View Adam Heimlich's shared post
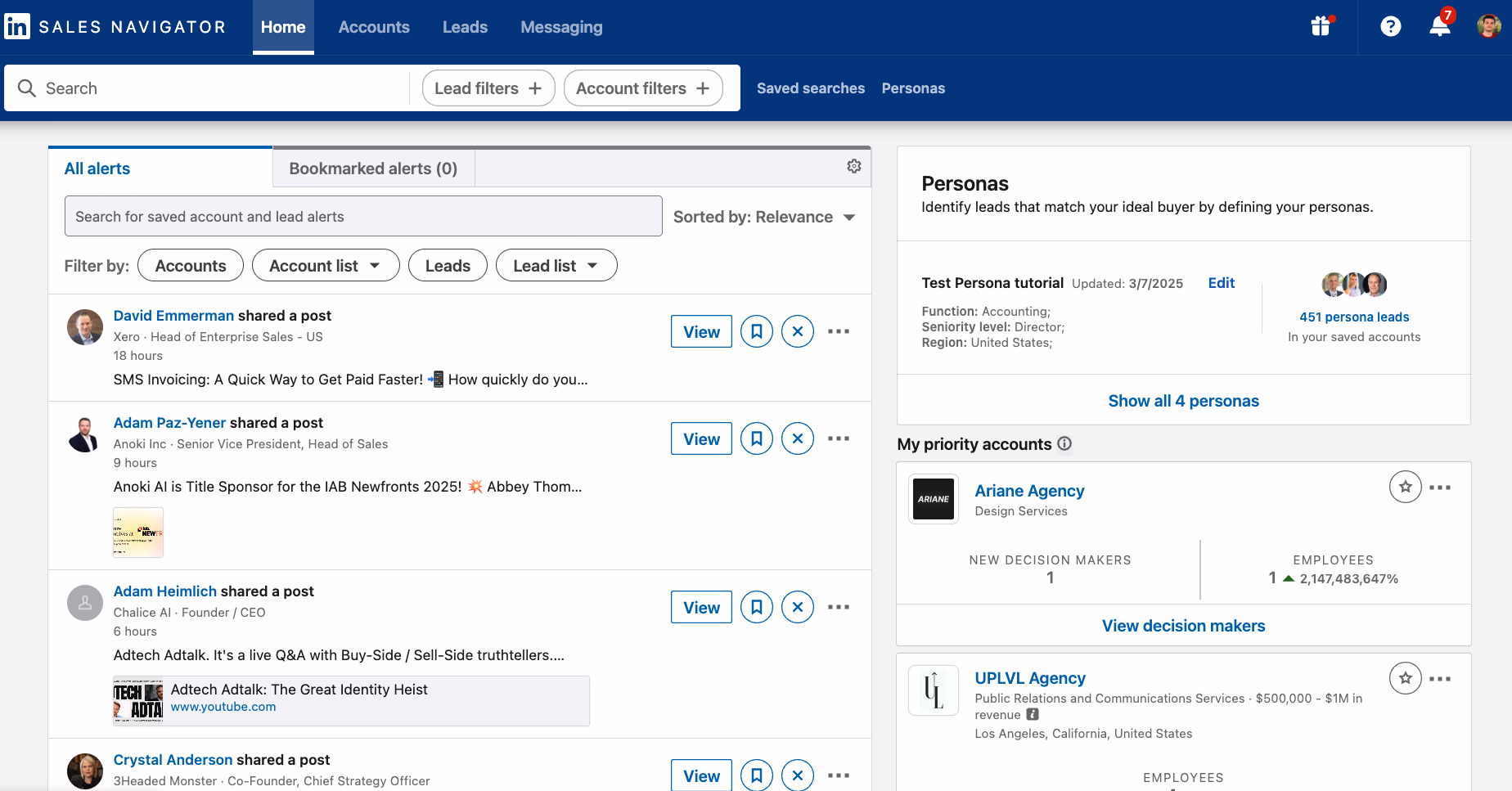1512x791 pixels. [701, 607]
